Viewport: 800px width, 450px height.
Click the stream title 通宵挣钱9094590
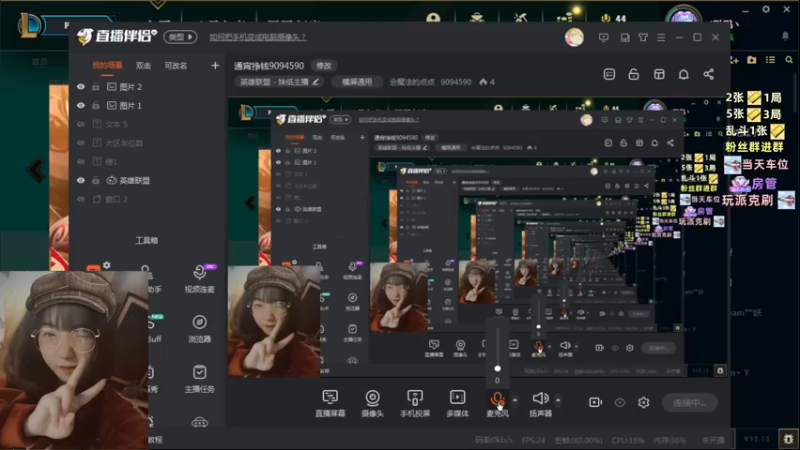pyautogui.click(x=269, y=66)
